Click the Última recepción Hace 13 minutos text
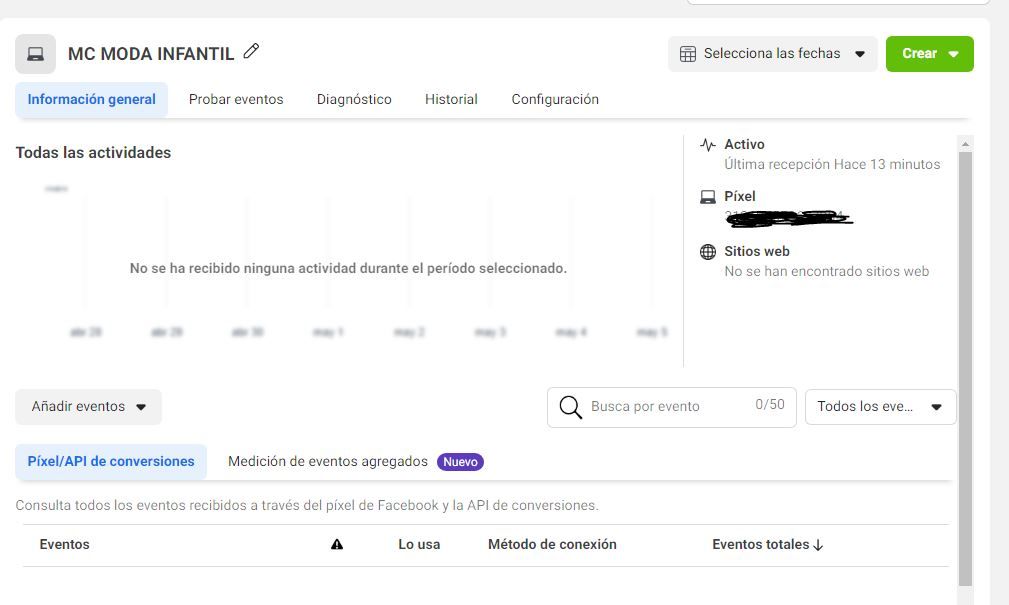This screenshot has width=1009, height=605. coord(832,165)
